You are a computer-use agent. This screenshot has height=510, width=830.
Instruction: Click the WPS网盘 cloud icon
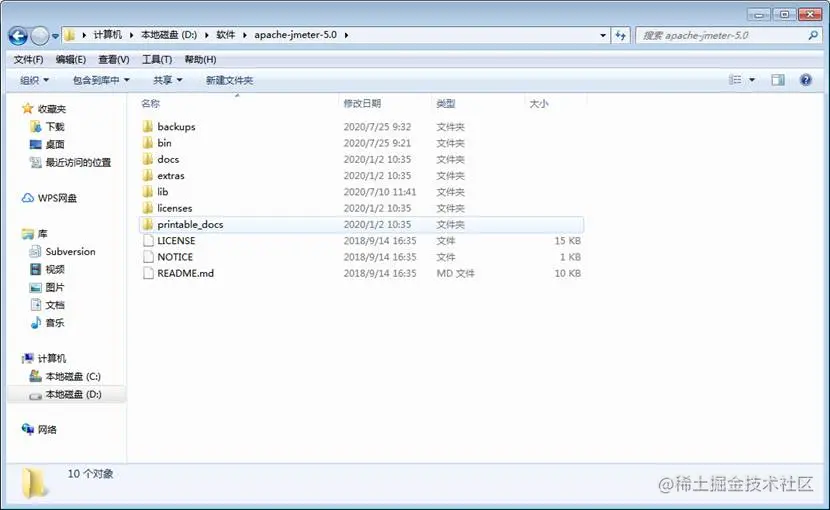[28, 198]
